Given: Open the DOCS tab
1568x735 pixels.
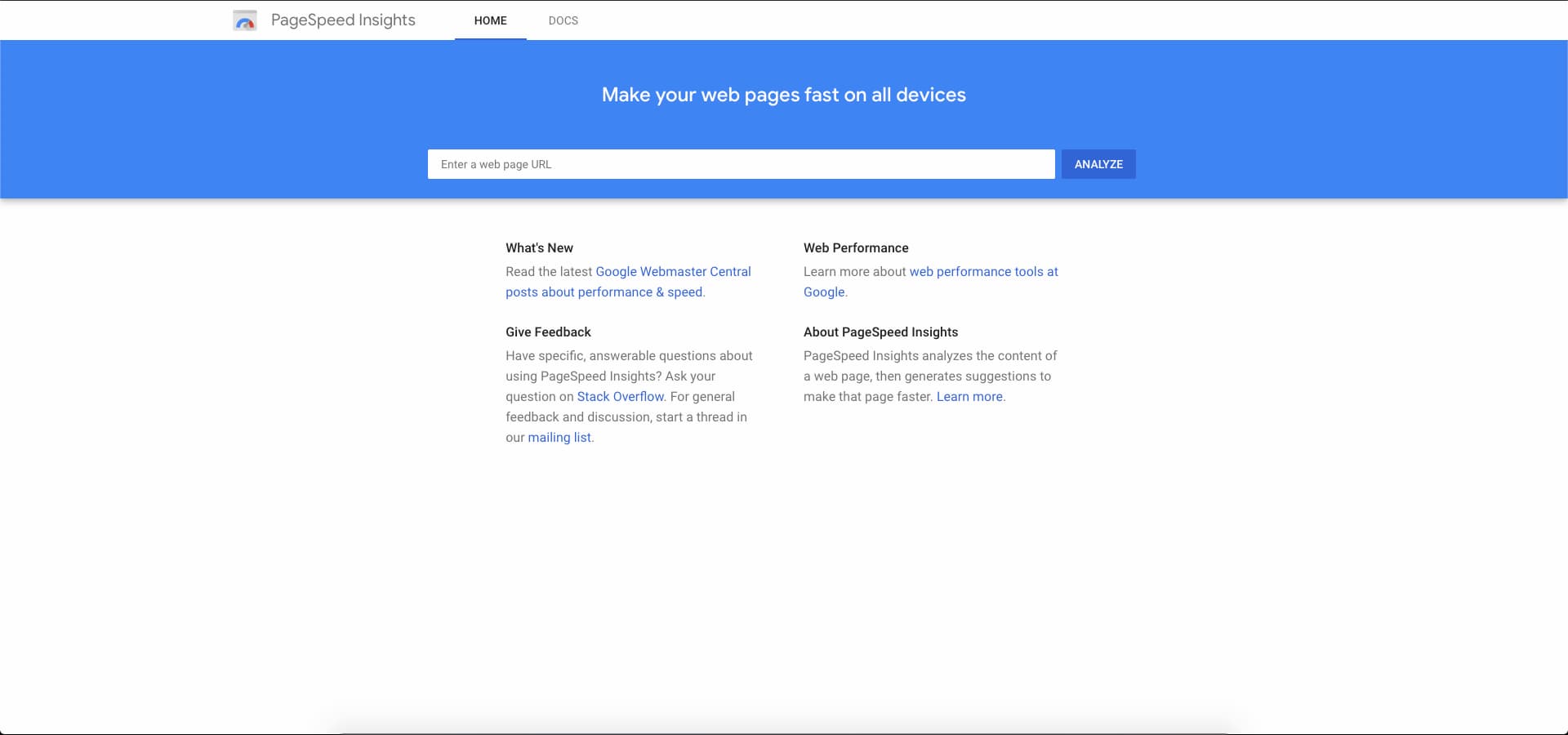Looking at the screenshot, I should [x=563, y=20].
